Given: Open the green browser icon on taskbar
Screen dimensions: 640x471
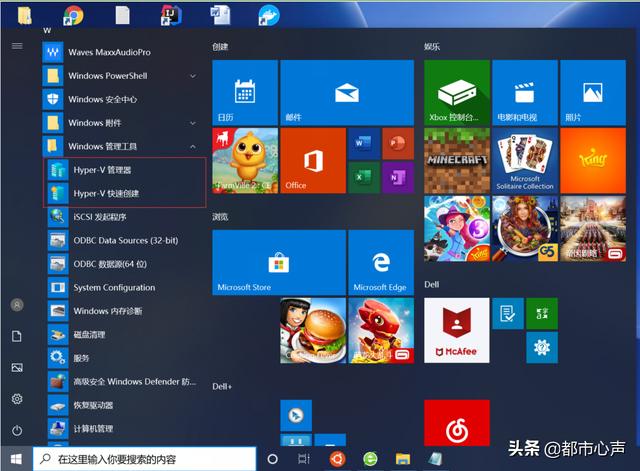Looking at the screenshot, I should click(x=370, y=459).
